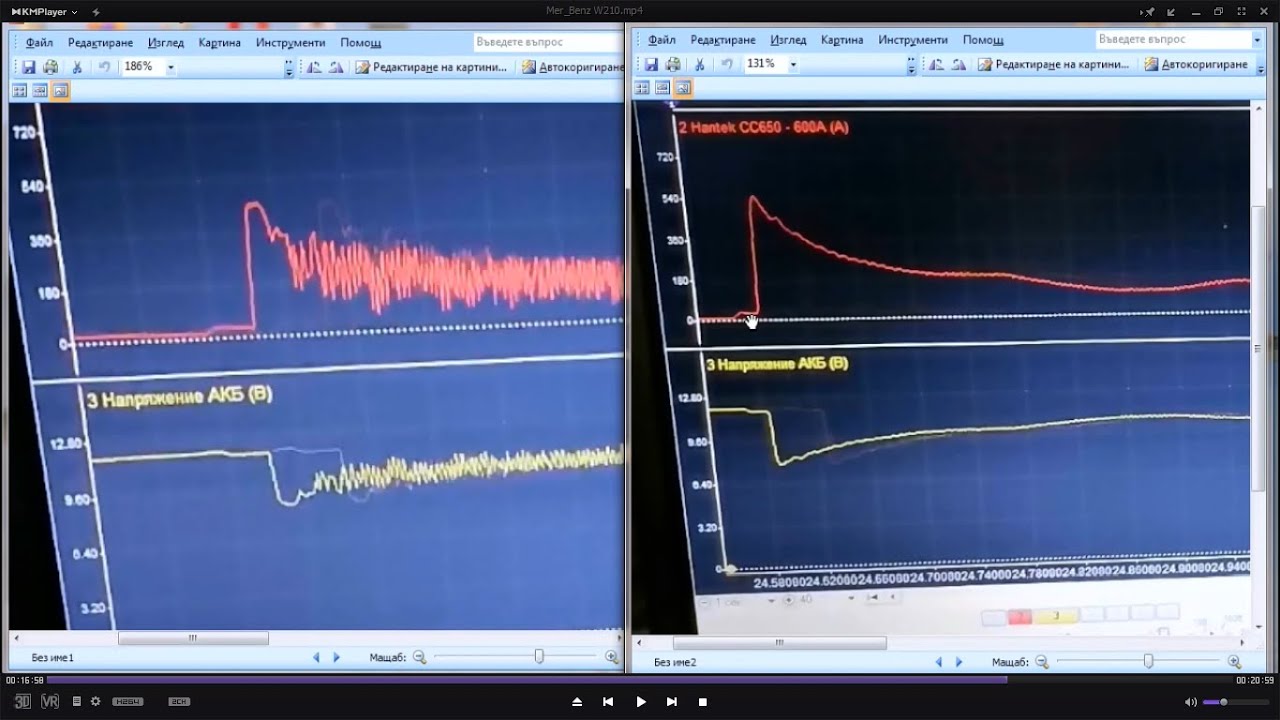Click the Print icon in left window toolbar
This screenshot has height=720, width=1280.
pyautogui.click(x=50, y=67)
